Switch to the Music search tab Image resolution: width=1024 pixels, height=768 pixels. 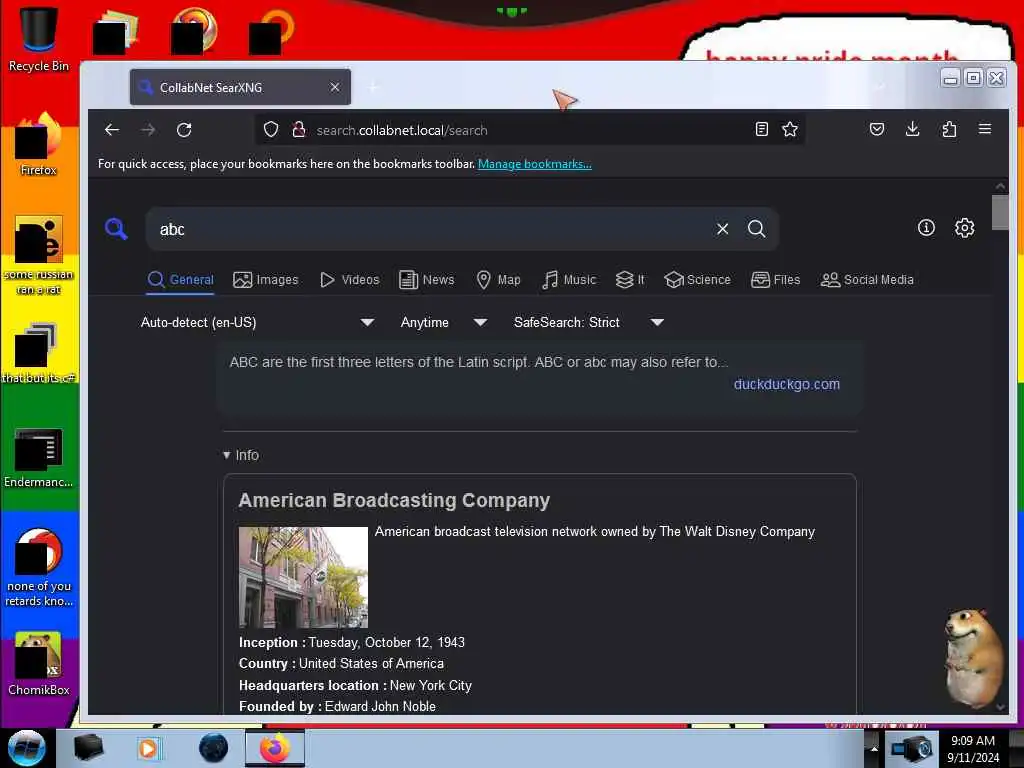click(x=569, y=280)
